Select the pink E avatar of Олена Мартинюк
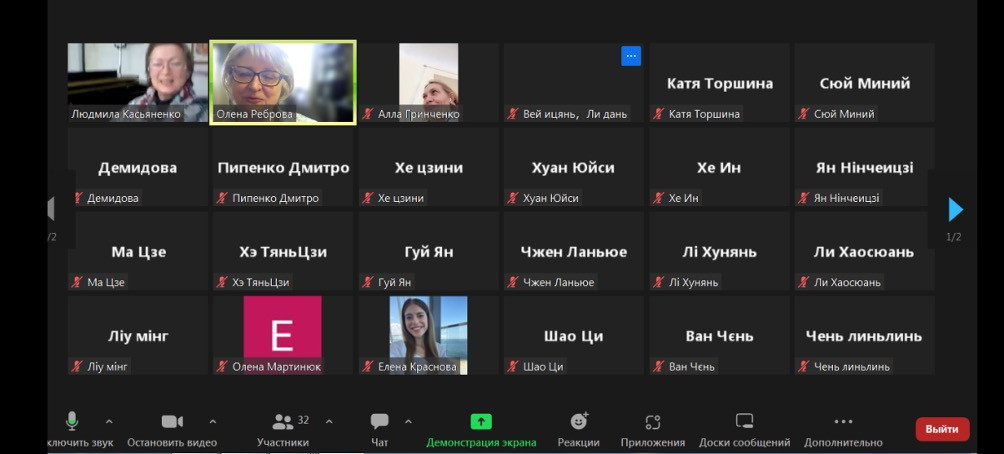 pos(282,335)
